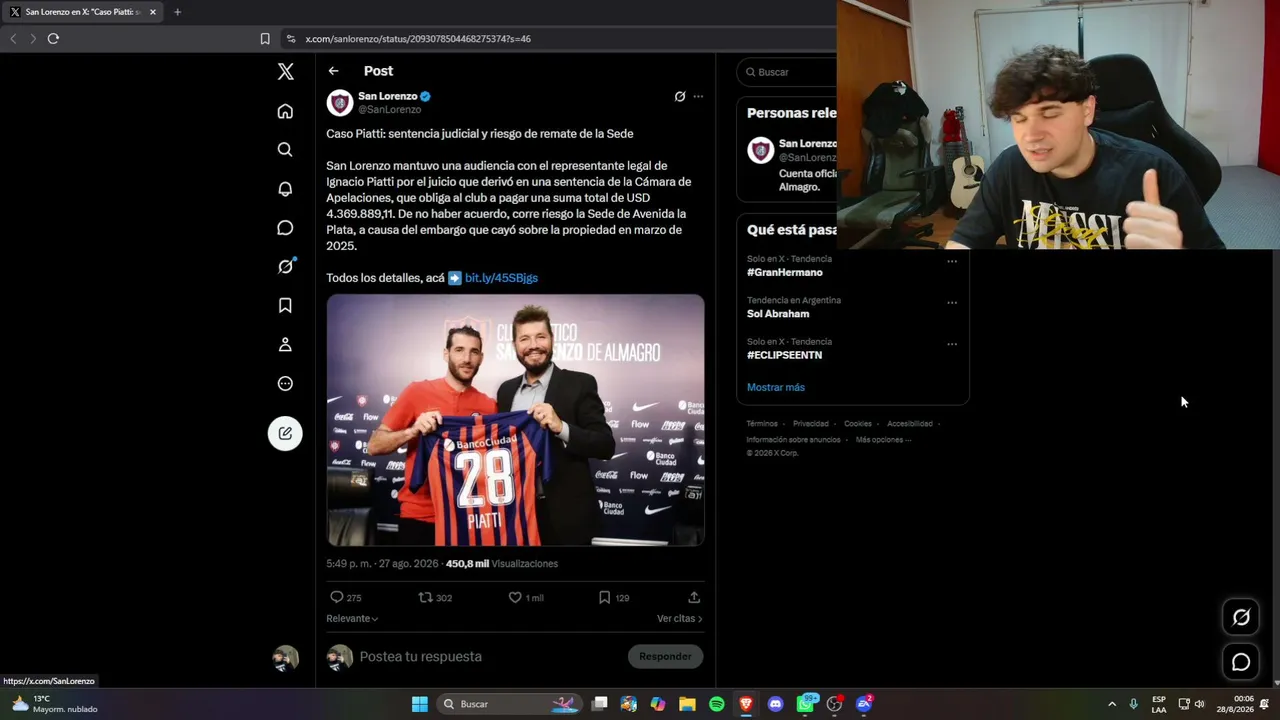Reload the page with the browser refresh button
This screenshot has width=1280, height=720.
tap(53, 39)
